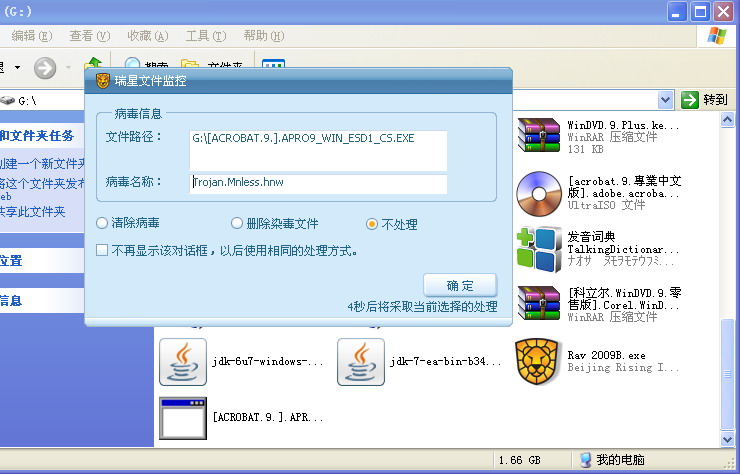Select the 删除染毒文件 radio option
The width and height of the screenshot is (740, 474).
point(237,223)
